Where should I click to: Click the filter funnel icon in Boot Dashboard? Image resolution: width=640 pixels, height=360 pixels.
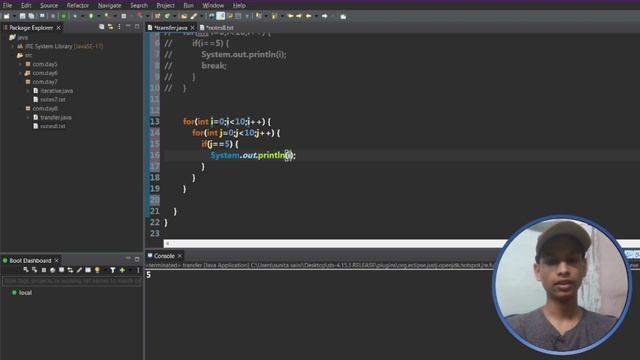tap(113, 270)
